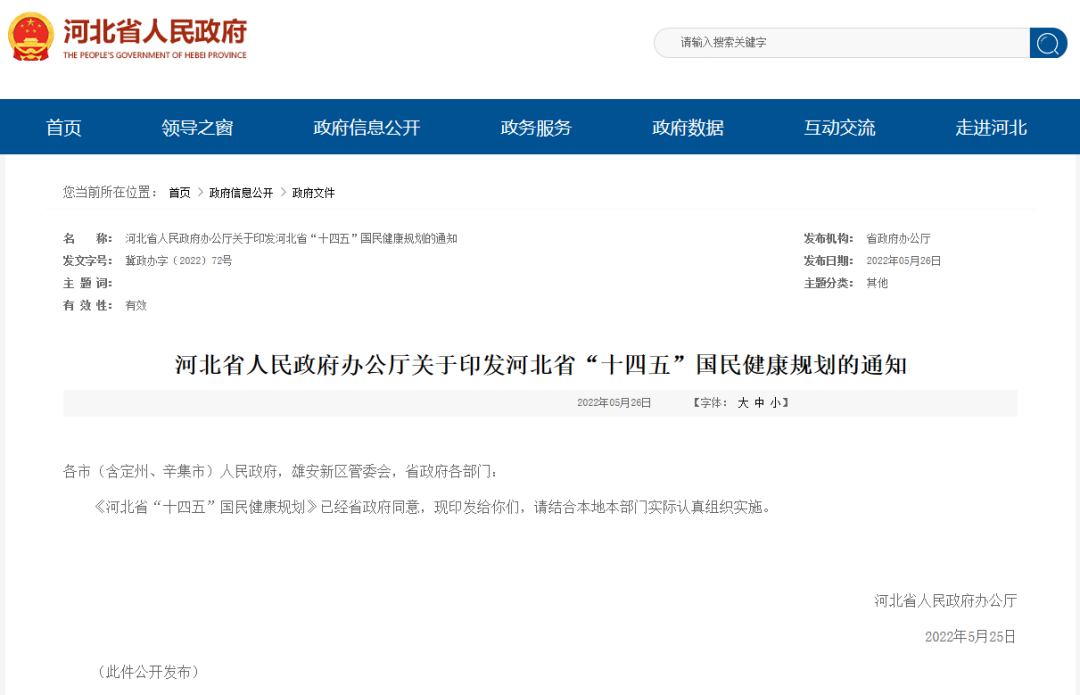Open the 互动交流 navigation tab
The image size is (1080, 695).
click(840, 127)
